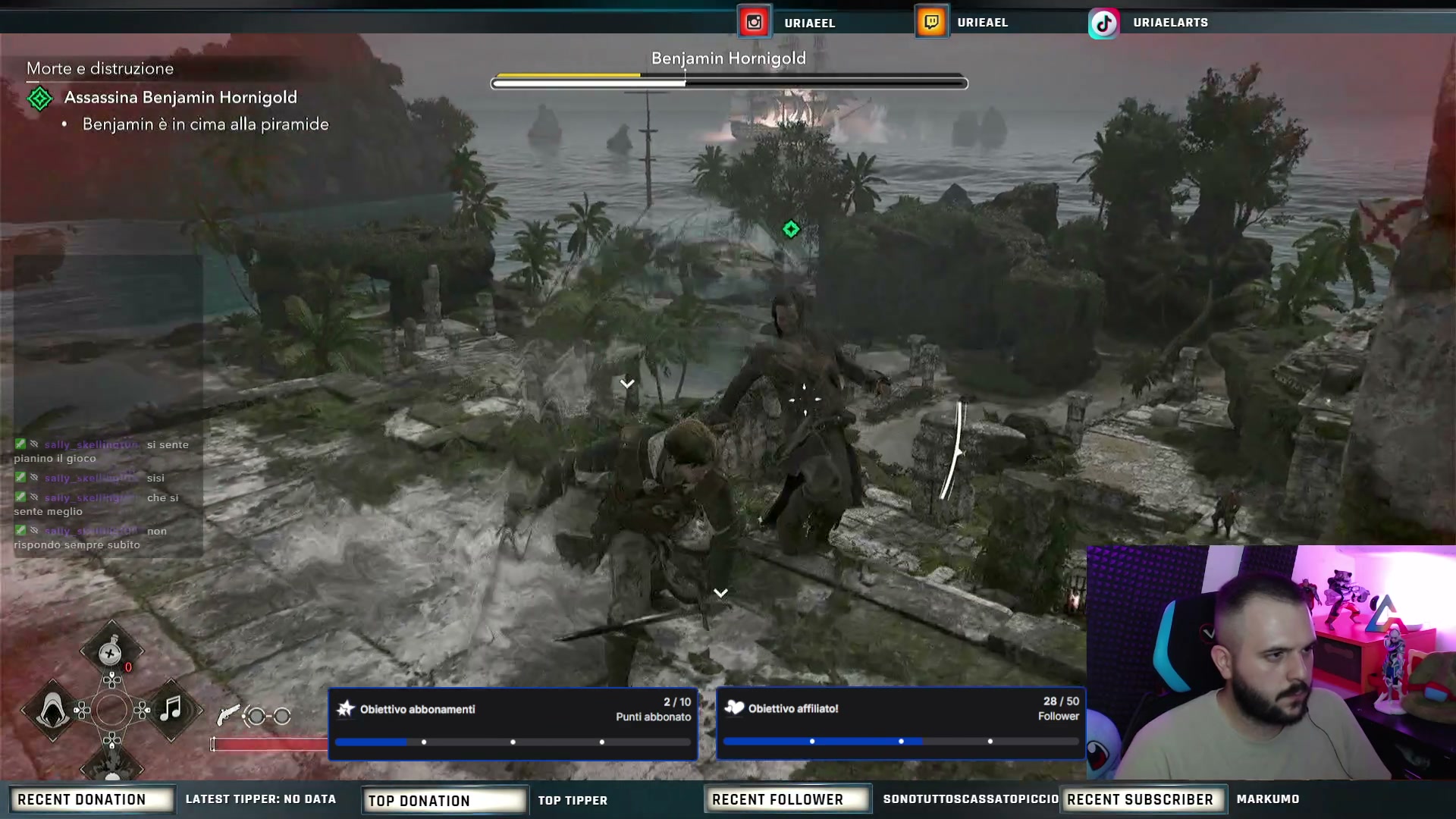
Task: Click the 'Punti abbonato' label
Action: tap(654, 717)
